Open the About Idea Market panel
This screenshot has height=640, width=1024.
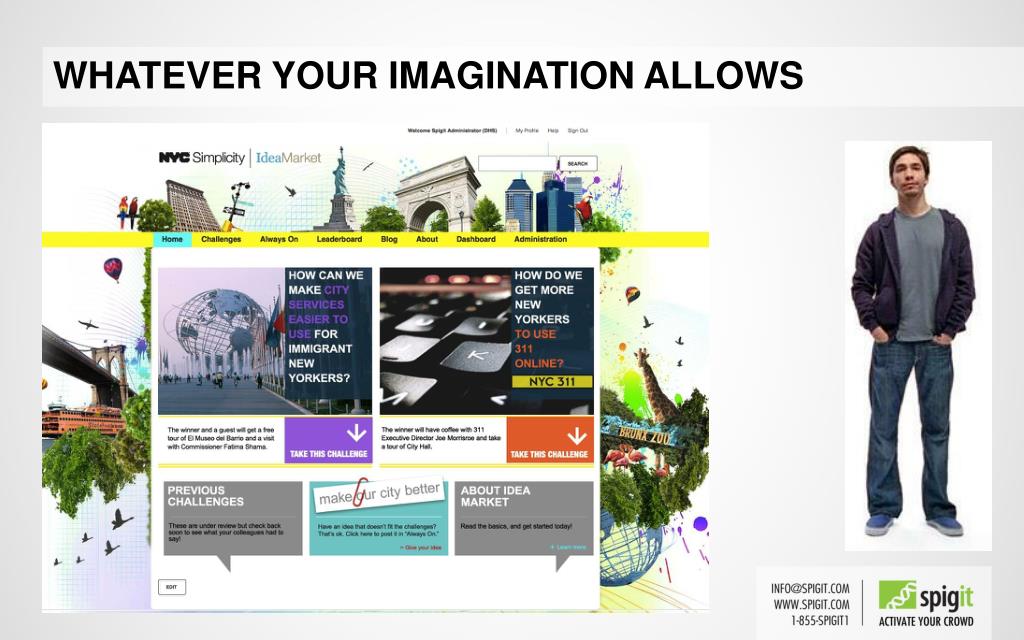[x=524, y=519]
